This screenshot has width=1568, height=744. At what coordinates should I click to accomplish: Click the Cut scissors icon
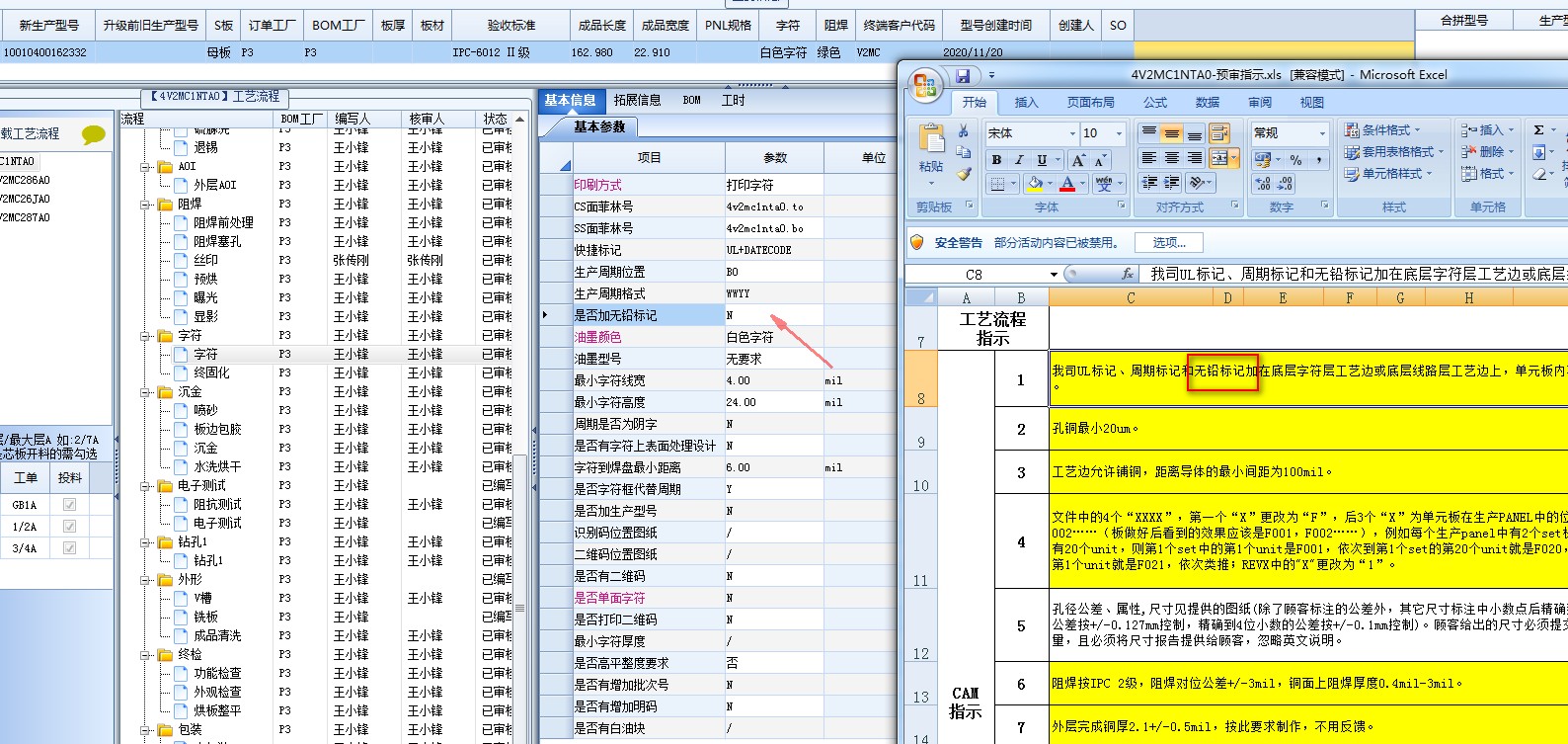tap(964, 130)
